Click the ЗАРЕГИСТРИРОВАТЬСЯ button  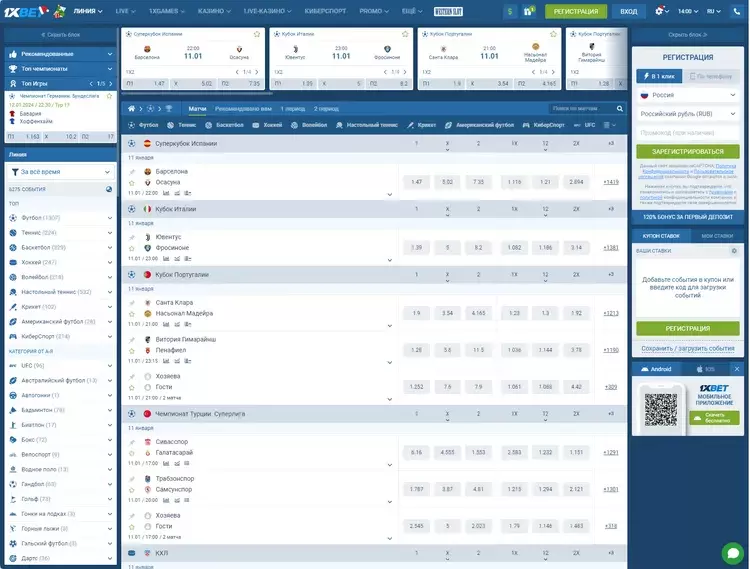point(688,152)
